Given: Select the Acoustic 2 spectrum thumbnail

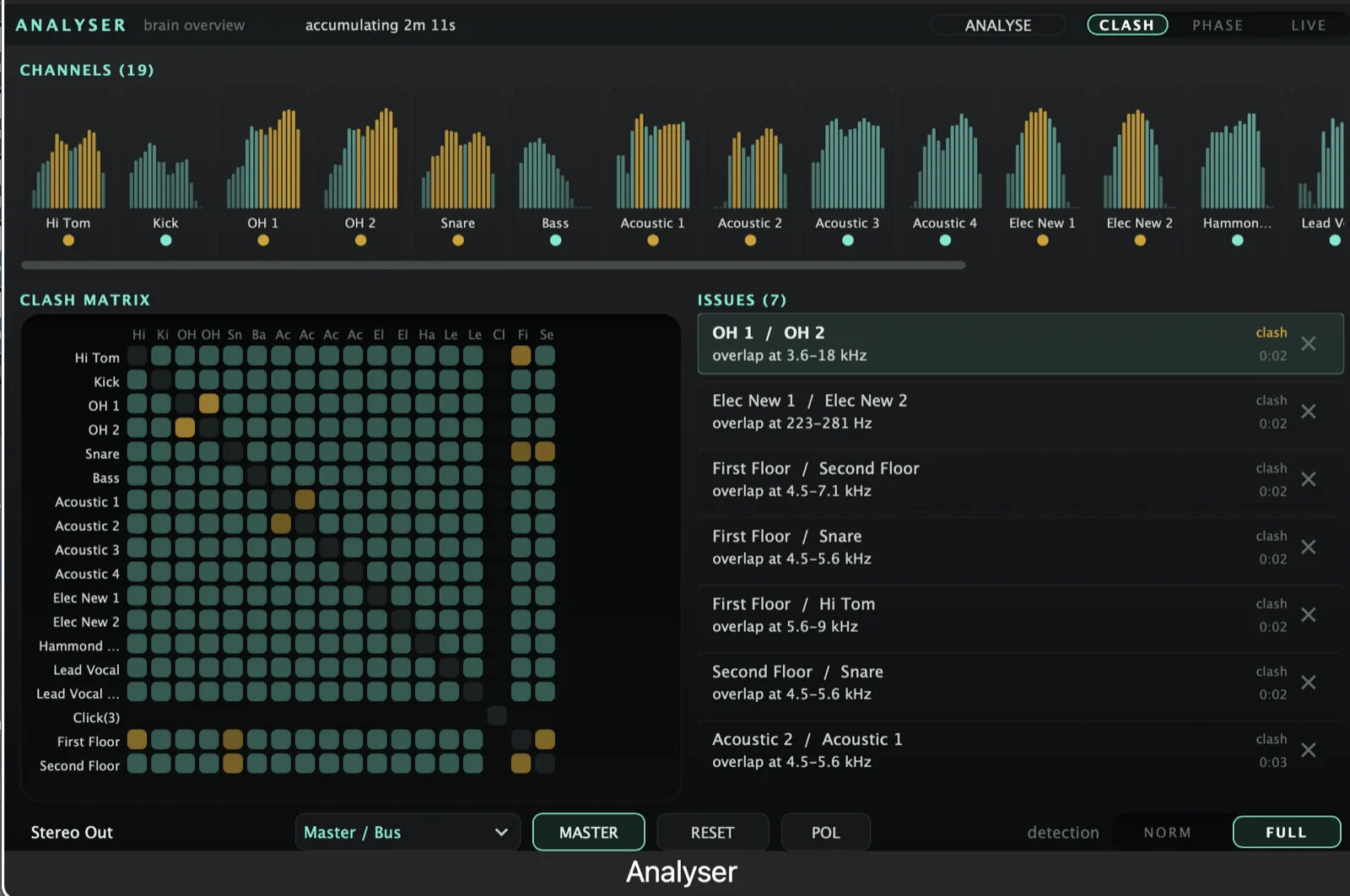Looking at the screenshot, I should point(750,168).
